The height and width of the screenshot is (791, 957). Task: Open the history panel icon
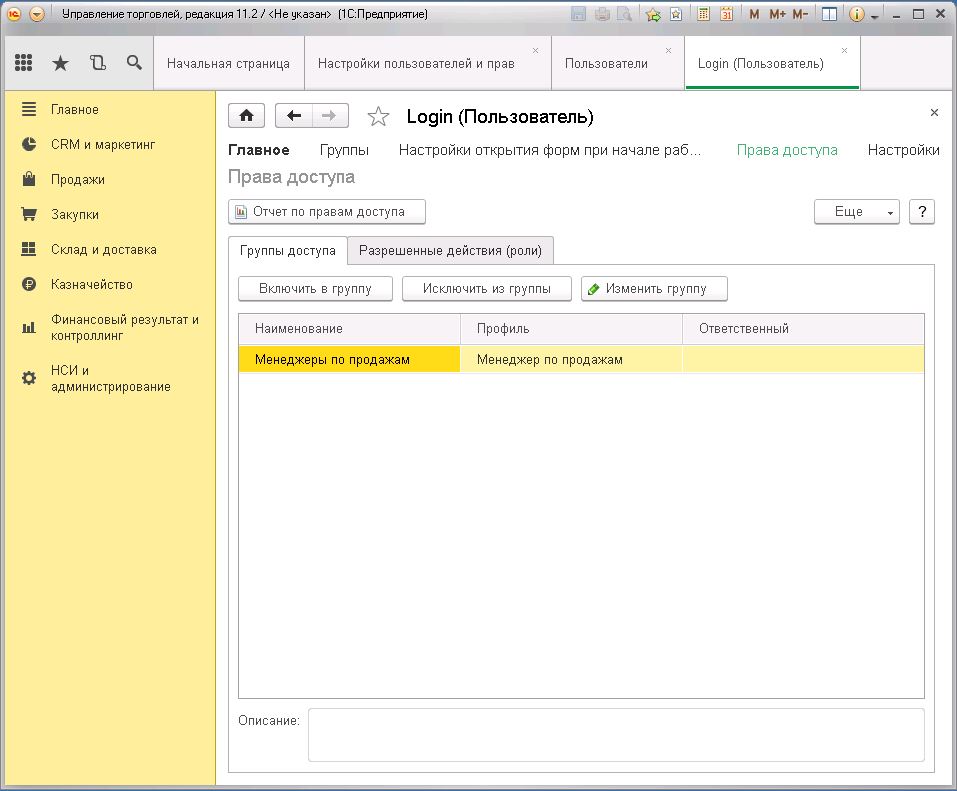[98, 62]
